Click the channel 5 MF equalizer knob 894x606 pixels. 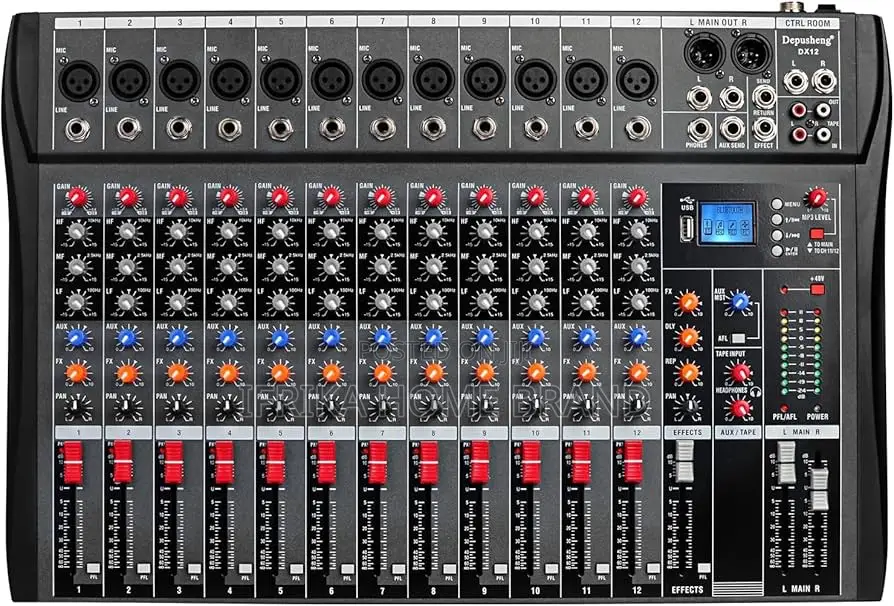[x=280, y=266]
